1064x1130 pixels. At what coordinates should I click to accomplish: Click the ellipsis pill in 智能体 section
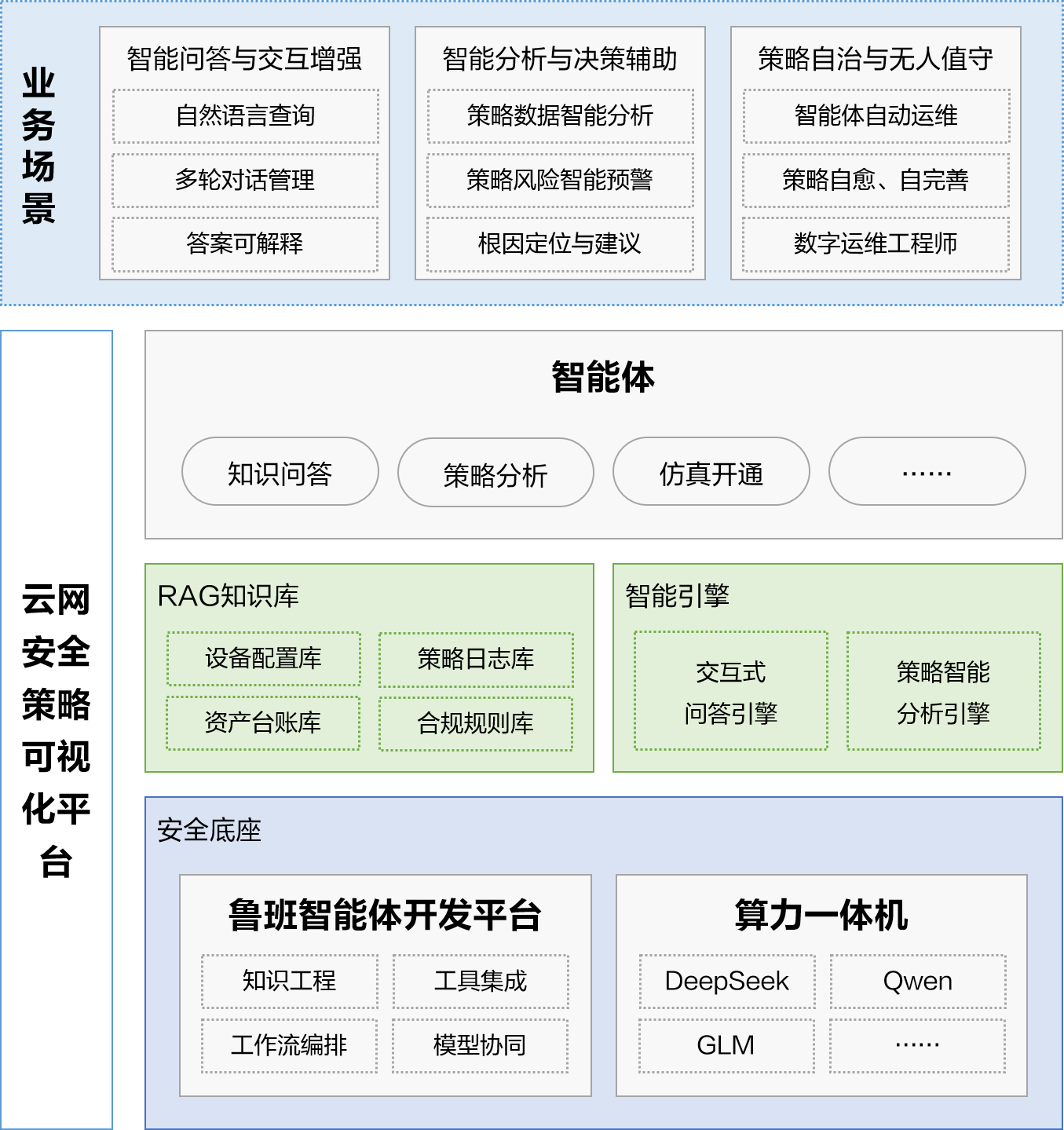[x=927, y=472]
